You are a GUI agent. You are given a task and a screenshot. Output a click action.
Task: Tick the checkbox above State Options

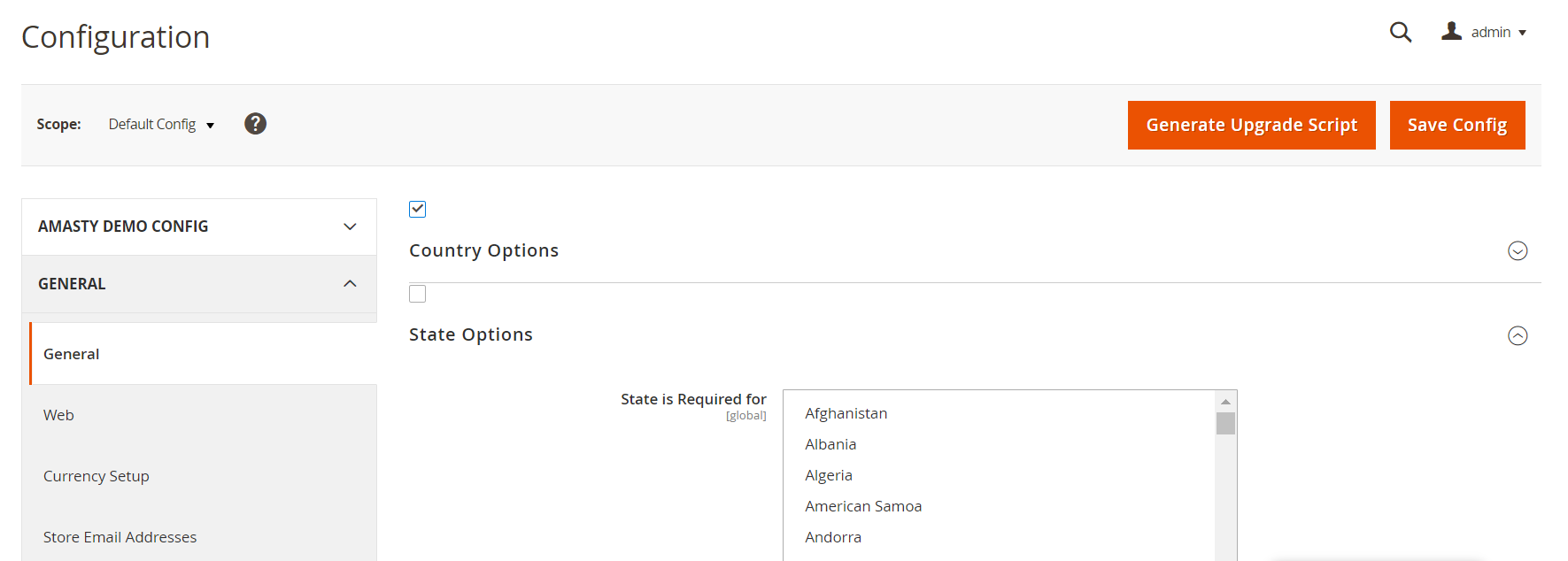coord(418,294)
